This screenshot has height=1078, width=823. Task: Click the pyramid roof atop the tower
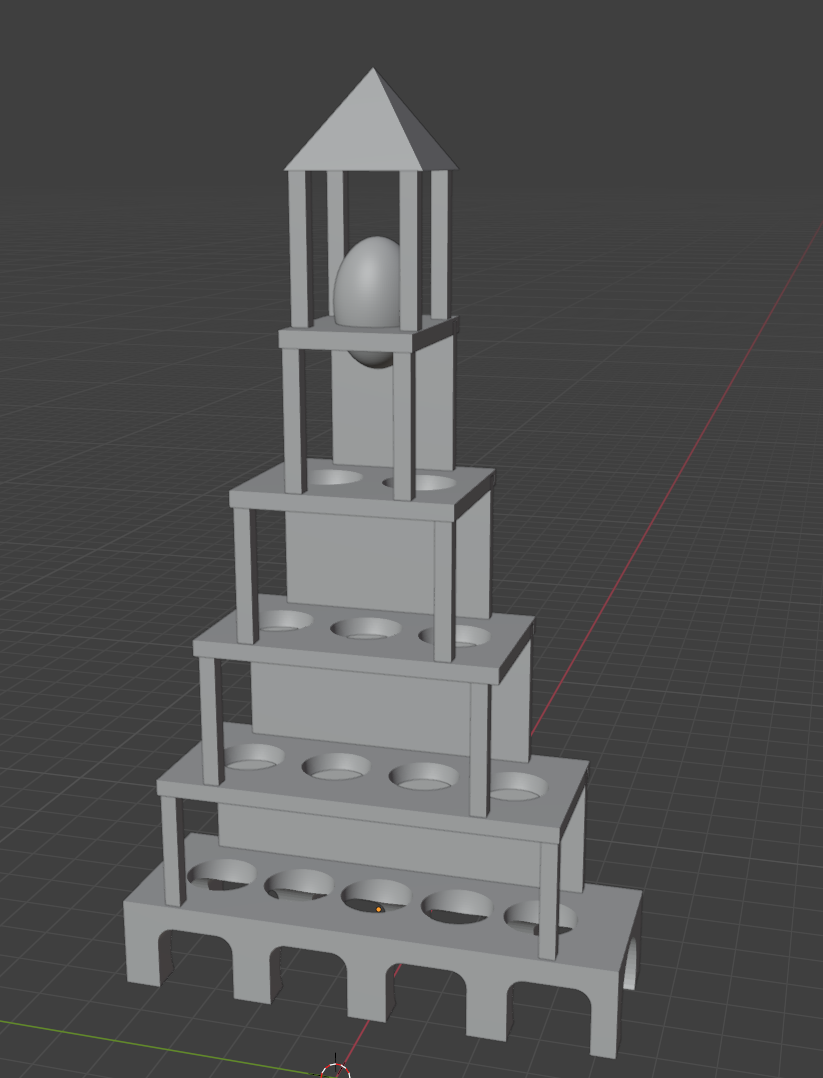tap(371, 120)
